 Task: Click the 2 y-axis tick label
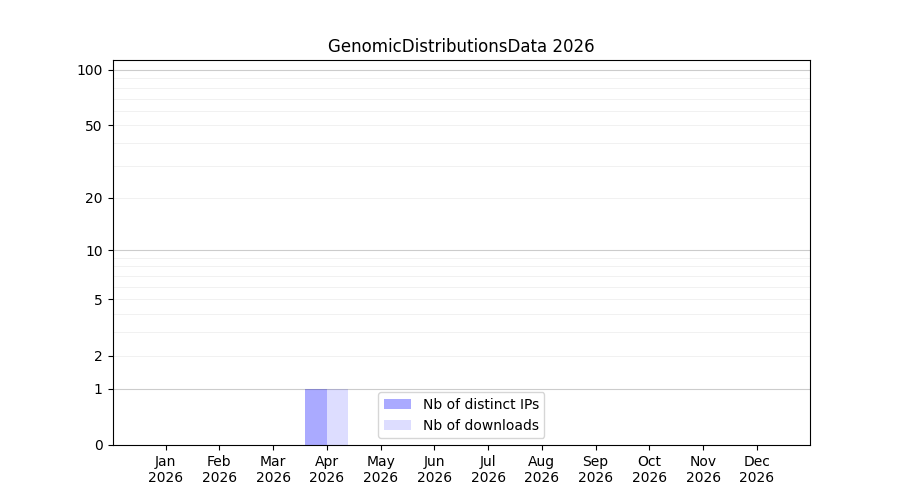pyautogui.click(x=98, y=356)
